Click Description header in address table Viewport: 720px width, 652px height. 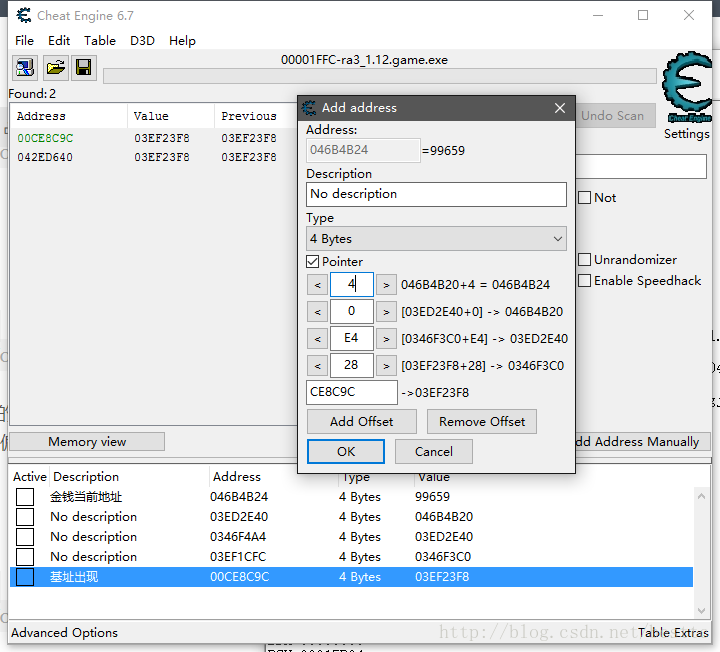[86, 477]
